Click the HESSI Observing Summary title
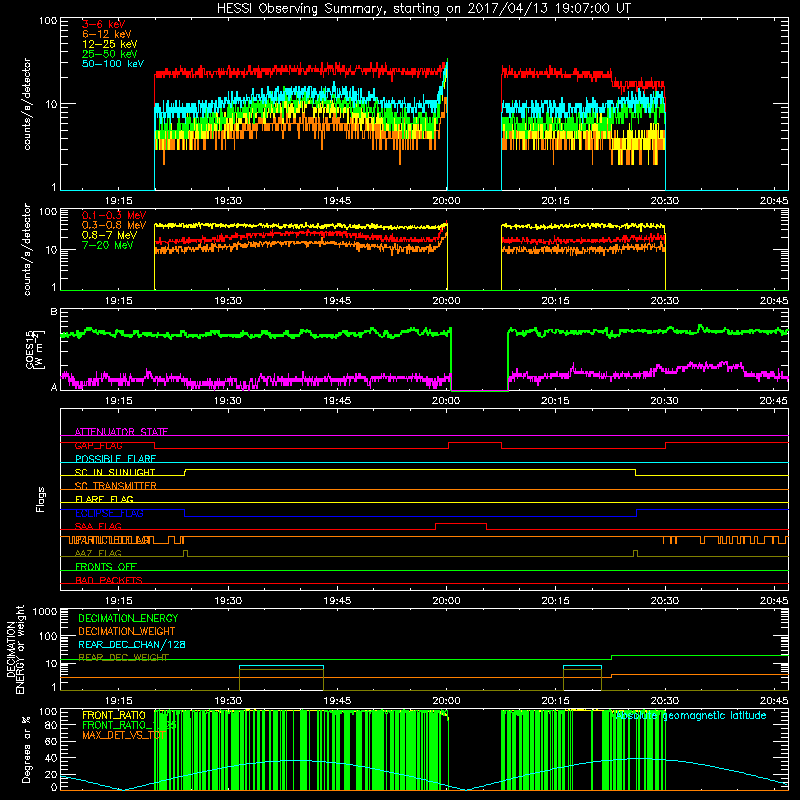 [x=424, y=9]
